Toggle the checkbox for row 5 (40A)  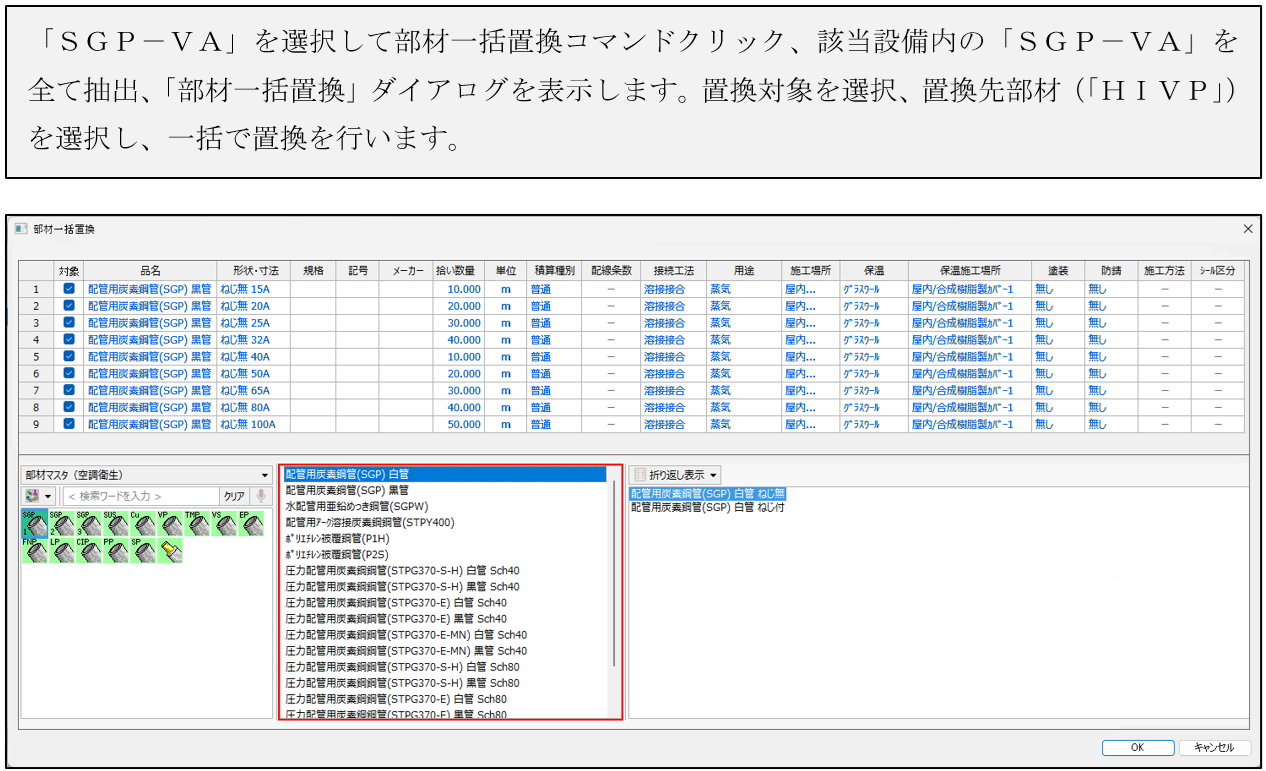pyautogui.click(x=69, y=356)
